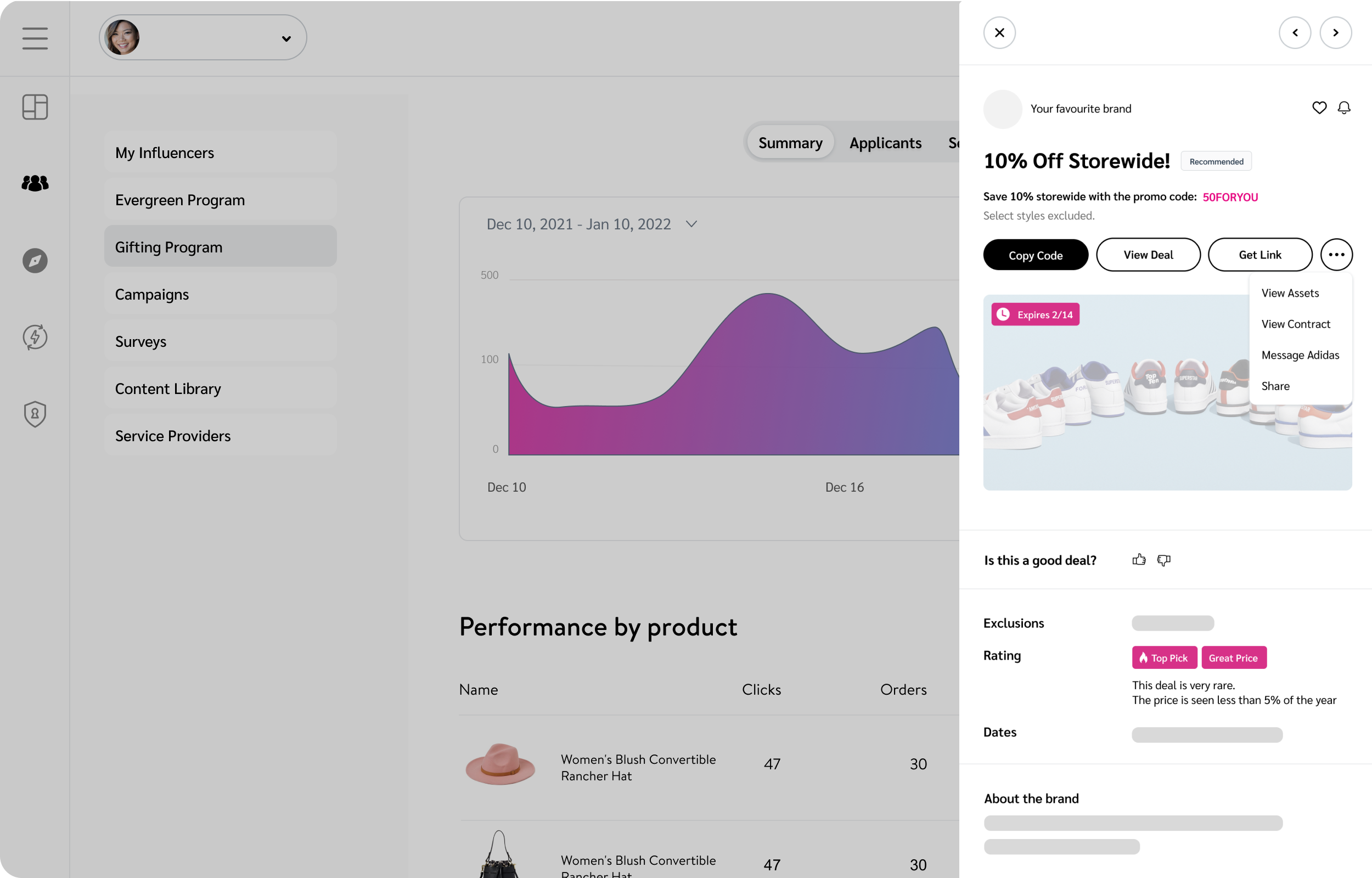The height and width of the screenshot is (878, 1372).
Task: Click the three-dot more options button
Action: tap(1336, 255)
